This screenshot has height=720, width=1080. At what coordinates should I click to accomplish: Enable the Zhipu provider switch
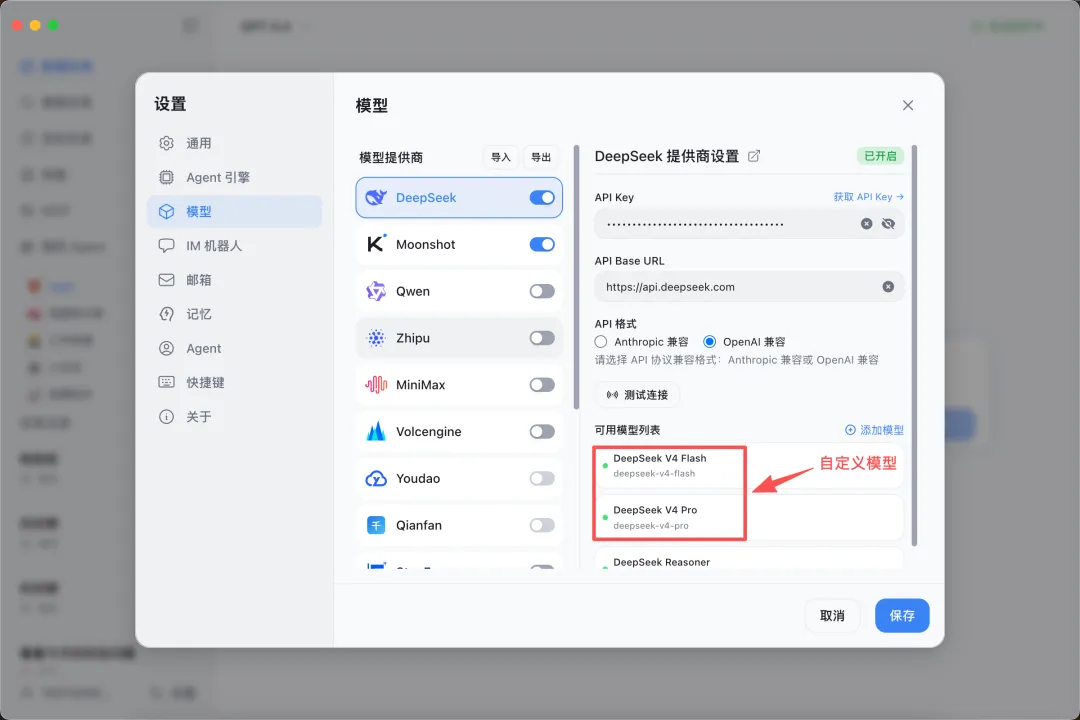tap(542, 338)
